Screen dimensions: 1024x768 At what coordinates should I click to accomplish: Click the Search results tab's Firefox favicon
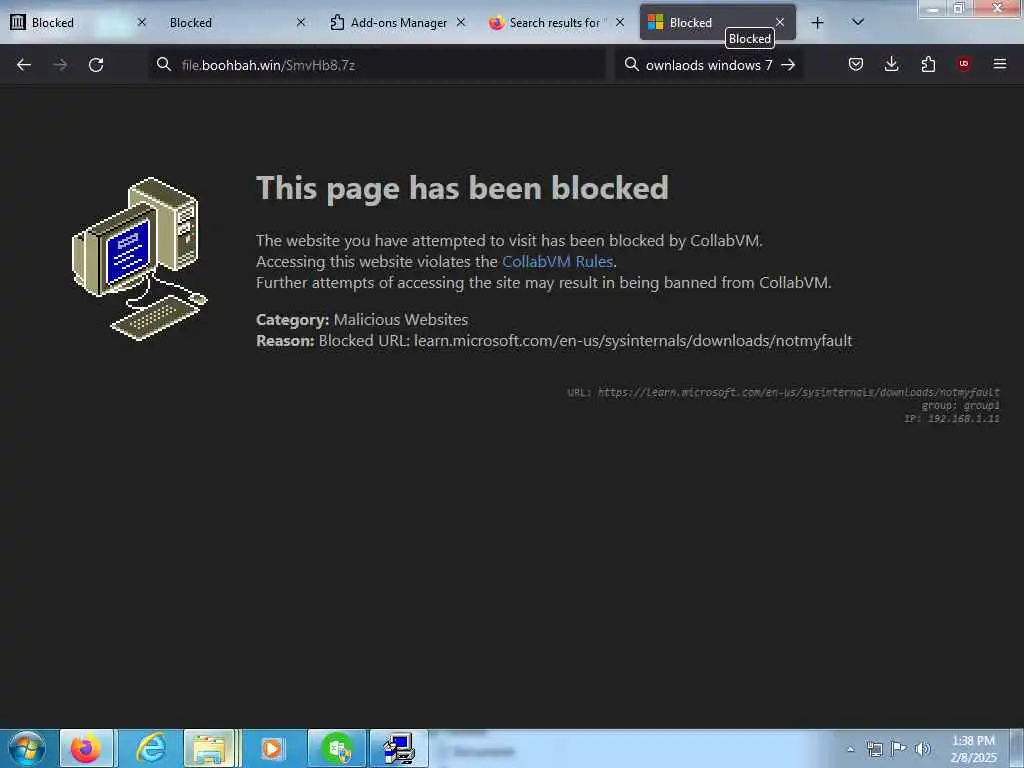pos(497,23)
